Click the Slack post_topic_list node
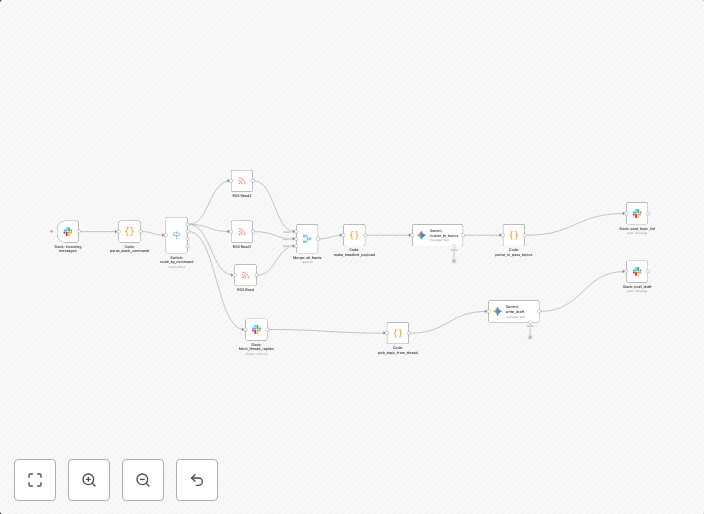 coord(637,214)
